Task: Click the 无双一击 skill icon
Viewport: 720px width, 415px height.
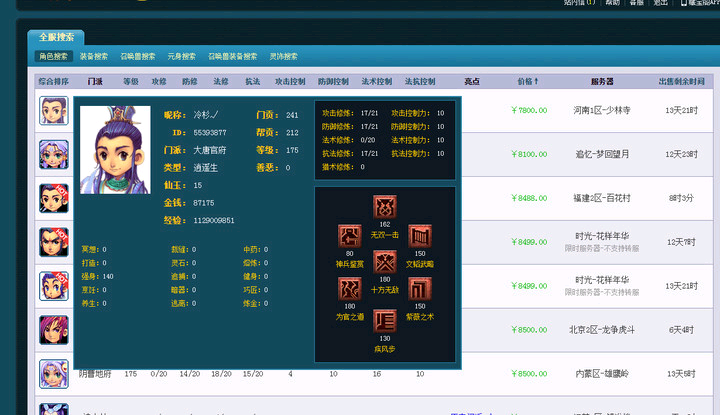Action: pyautogui.click(x=384, y=207)
